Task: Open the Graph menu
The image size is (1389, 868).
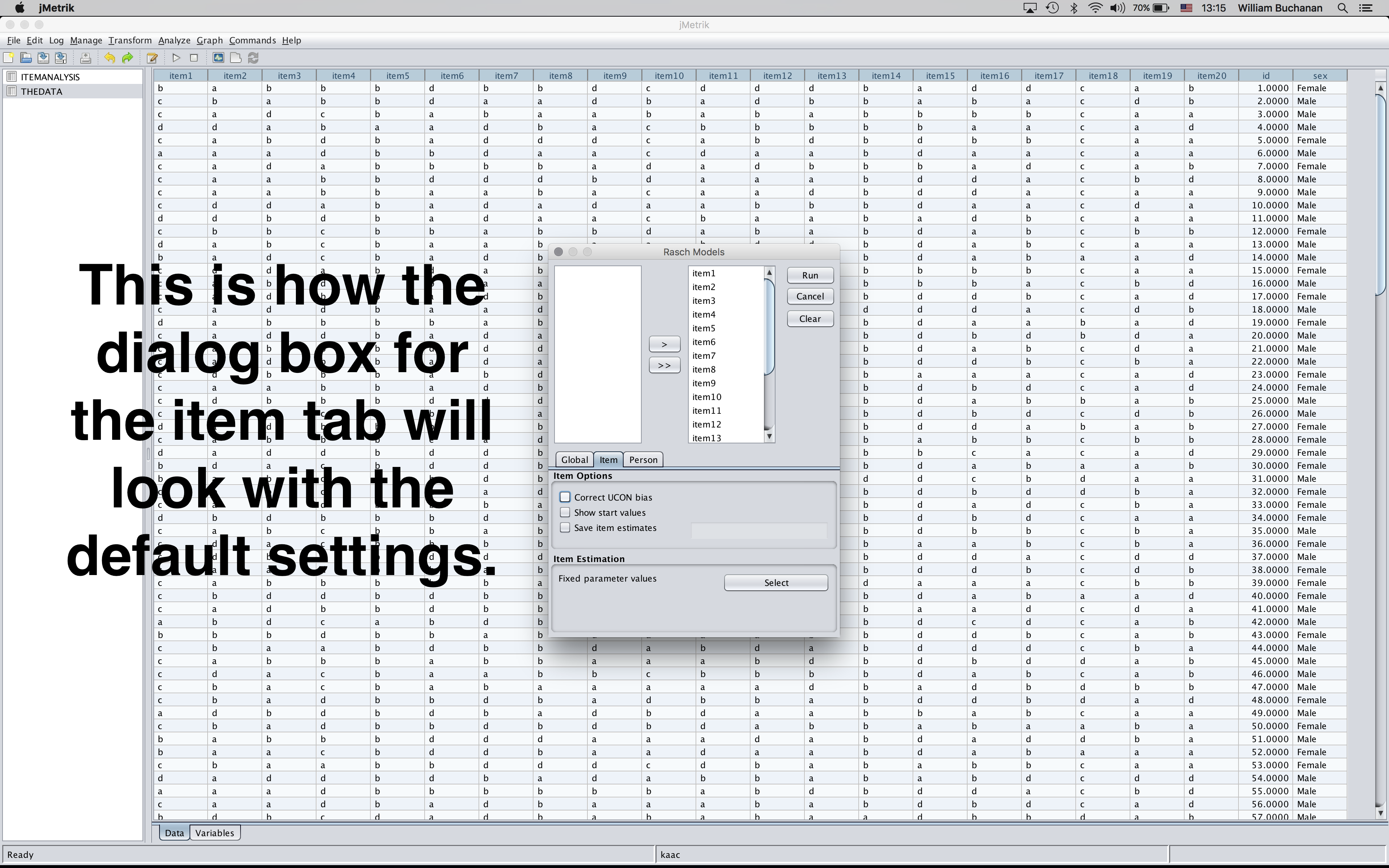Action: [209, 40]
